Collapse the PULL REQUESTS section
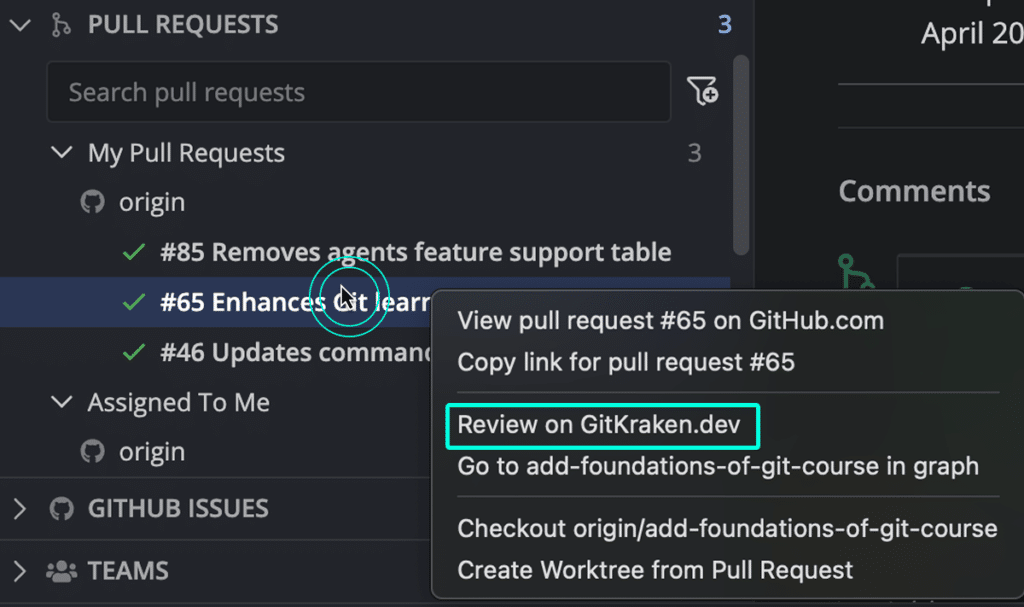 coord(21,25)
